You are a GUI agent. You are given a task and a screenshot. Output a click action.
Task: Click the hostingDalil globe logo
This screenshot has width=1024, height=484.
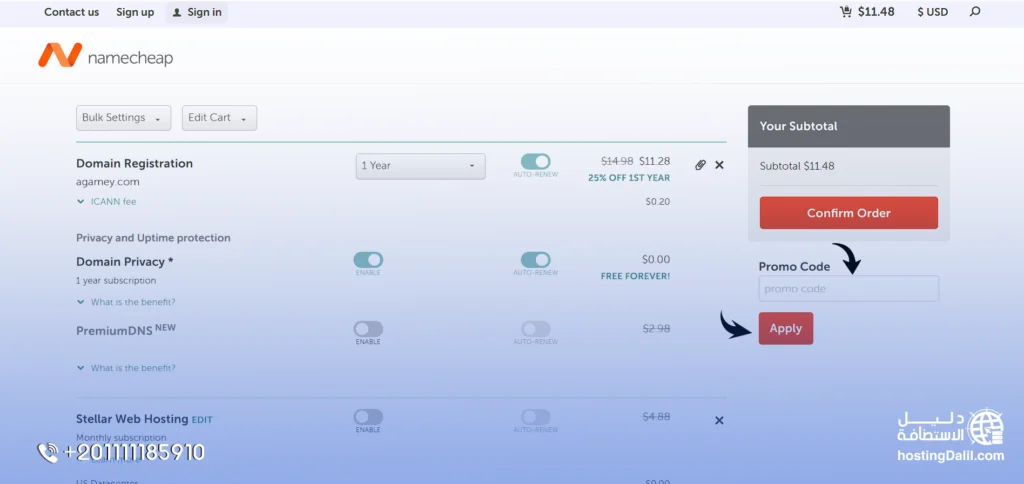pos(986,427)
